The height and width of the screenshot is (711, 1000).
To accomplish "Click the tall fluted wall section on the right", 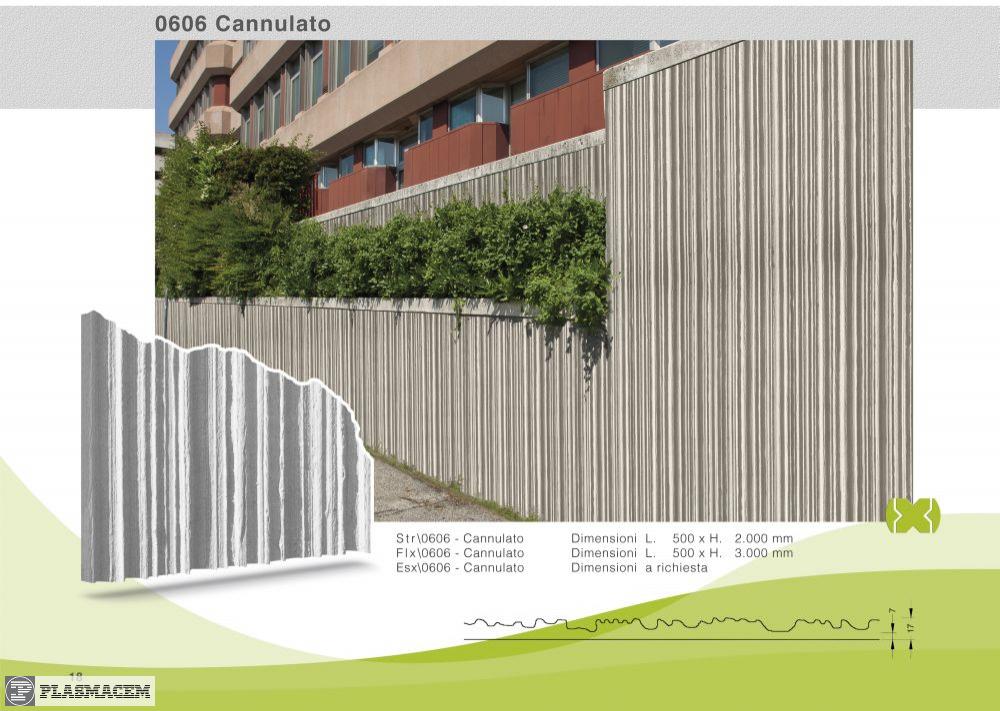I will click(x=760, y=300).
